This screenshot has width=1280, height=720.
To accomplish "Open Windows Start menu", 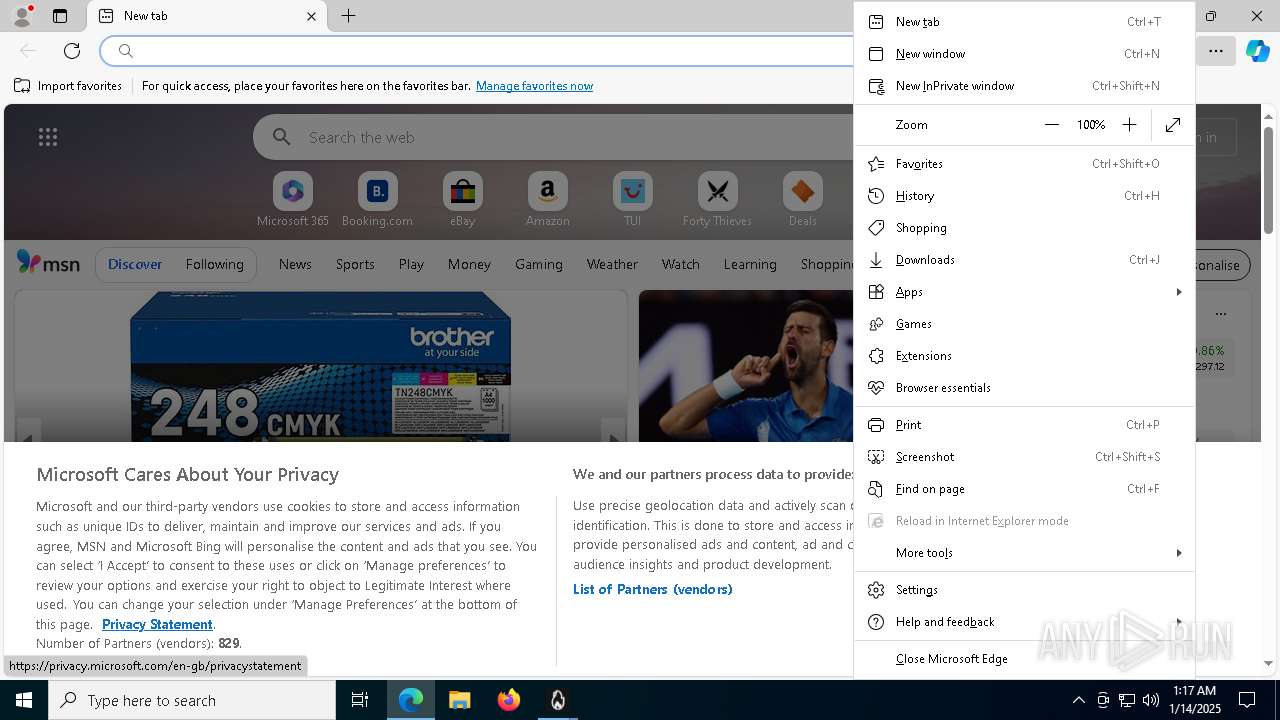I will click(x=24, y=700).
